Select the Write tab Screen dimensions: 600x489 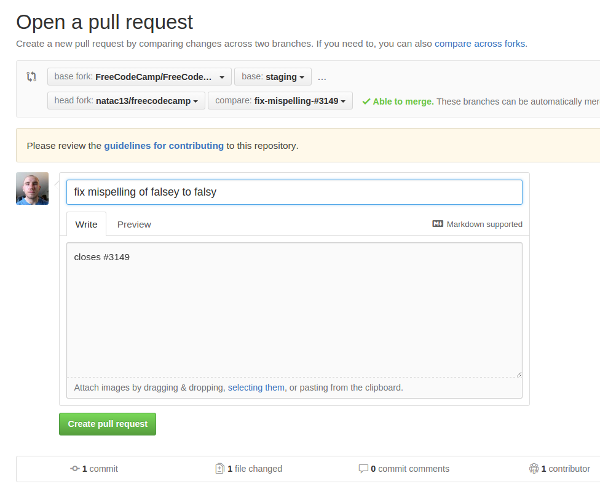pos(86,224)
